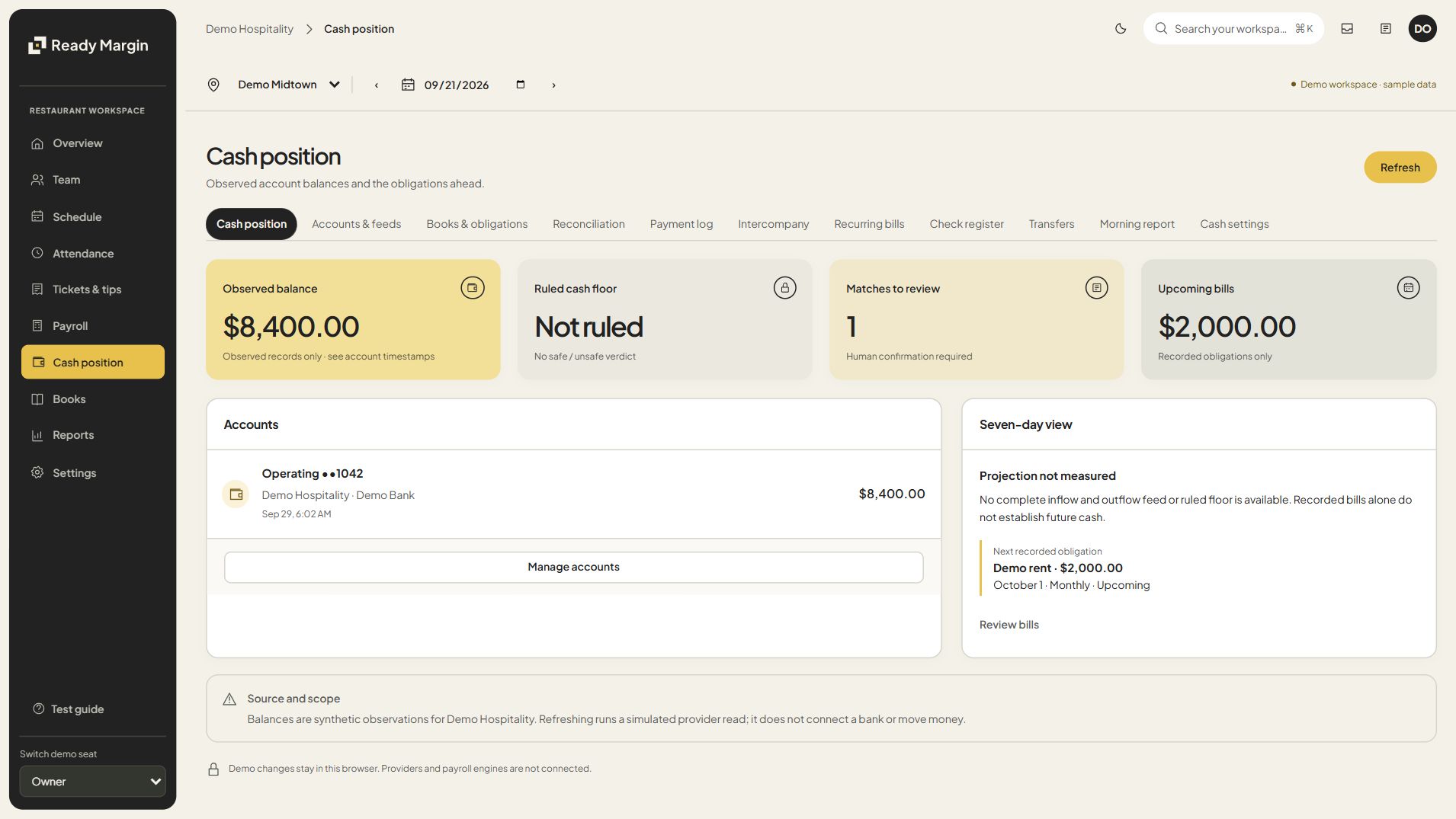Open Overview in the sidebar
This screenshot has width=1456, height=819.
[x=92, y=143]
